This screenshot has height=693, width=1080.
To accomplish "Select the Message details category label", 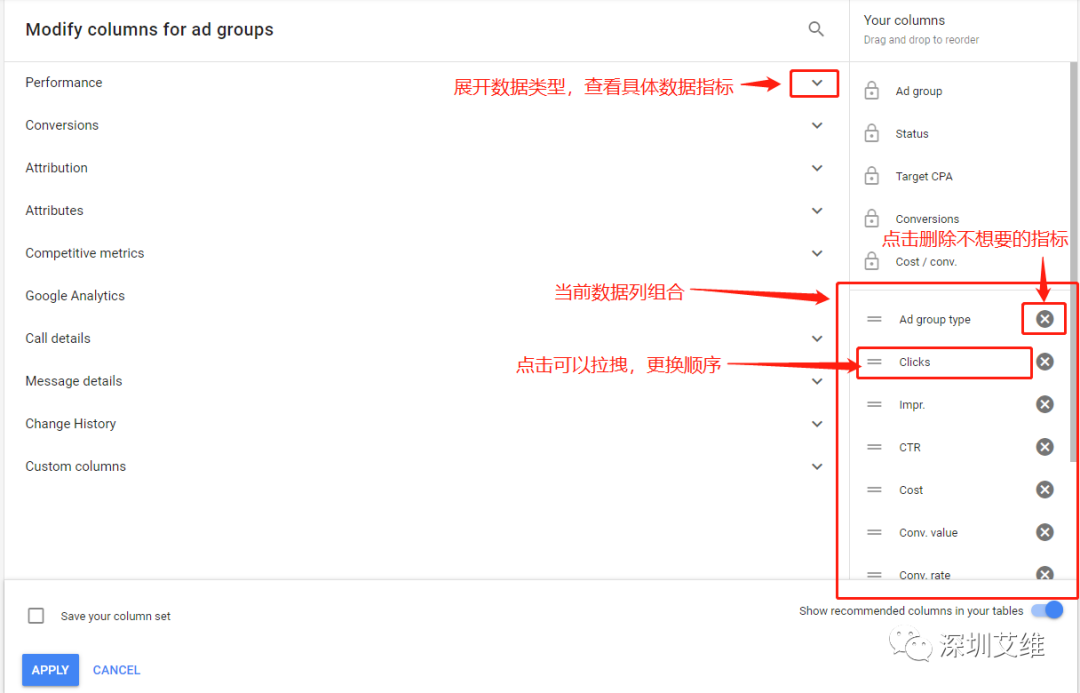I will pyautogui.click(x=74, y=381).
